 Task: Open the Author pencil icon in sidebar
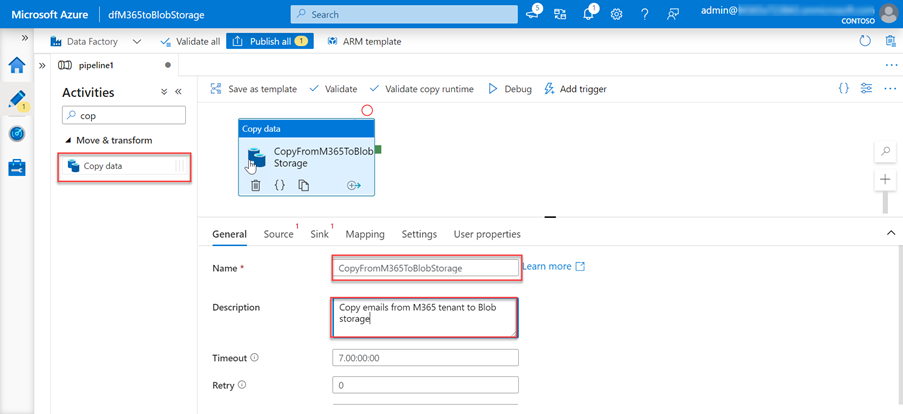click(17, 100)
